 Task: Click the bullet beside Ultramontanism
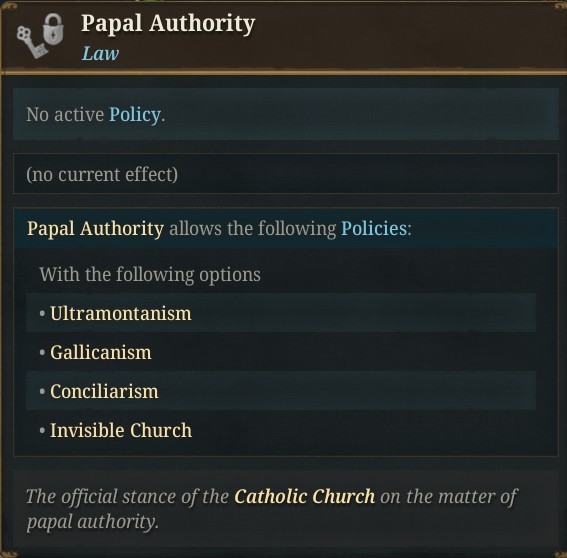42,313
